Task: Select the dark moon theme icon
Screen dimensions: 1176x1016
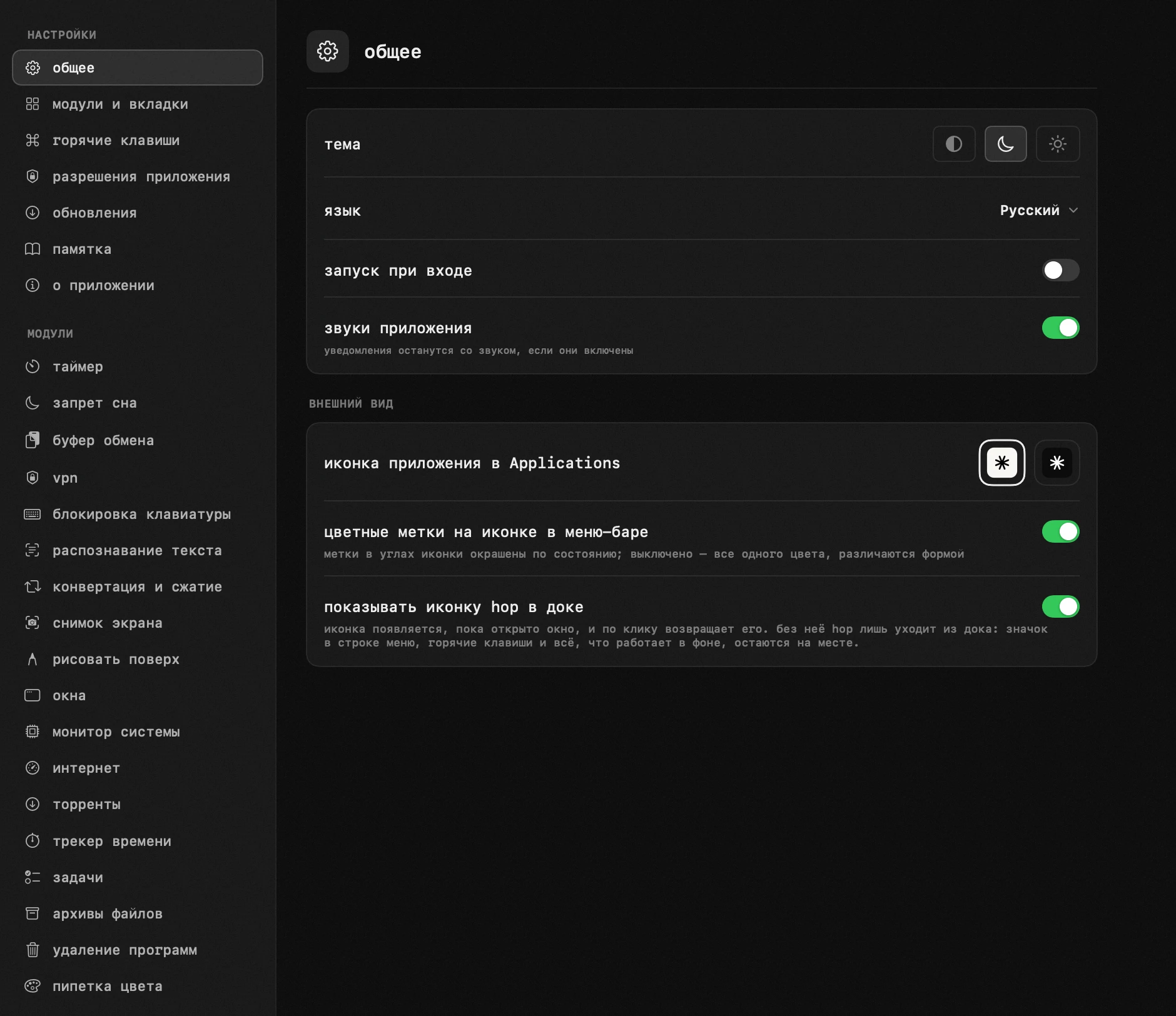Action: tap(1005, 144)
